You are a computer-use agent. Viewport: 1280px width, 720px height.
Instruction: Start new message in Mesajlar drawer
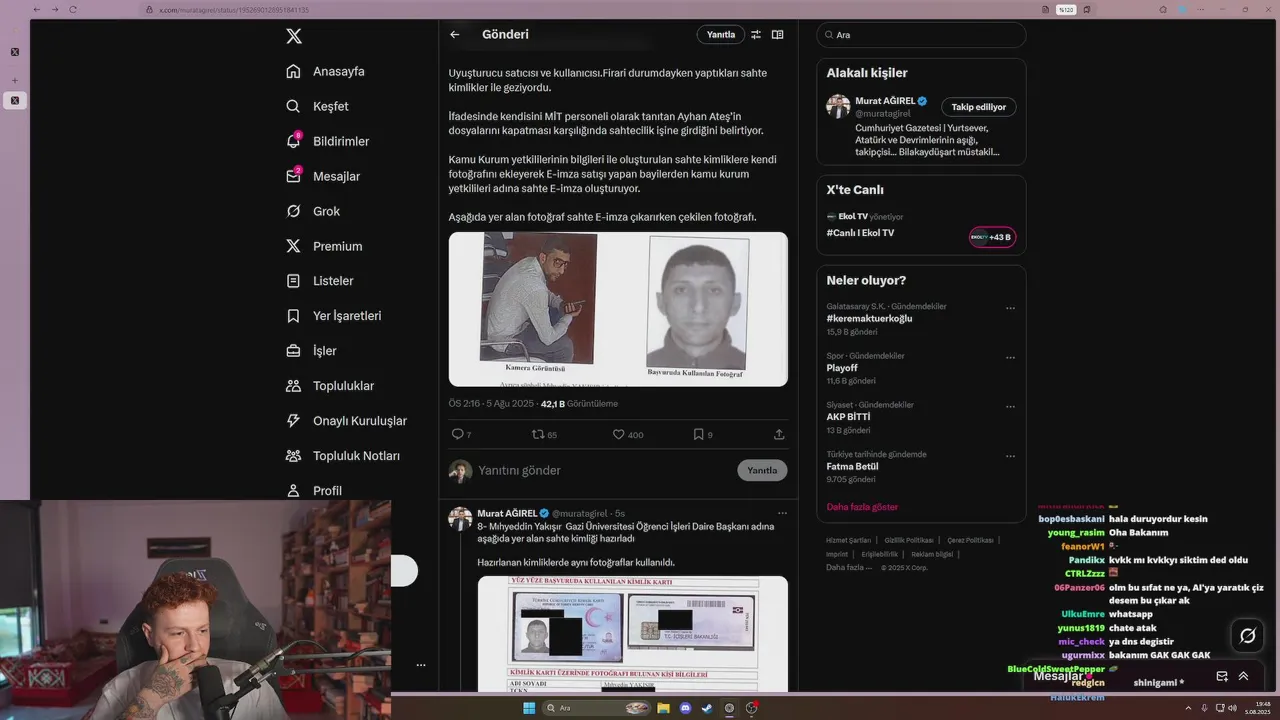pos(1222,676)
